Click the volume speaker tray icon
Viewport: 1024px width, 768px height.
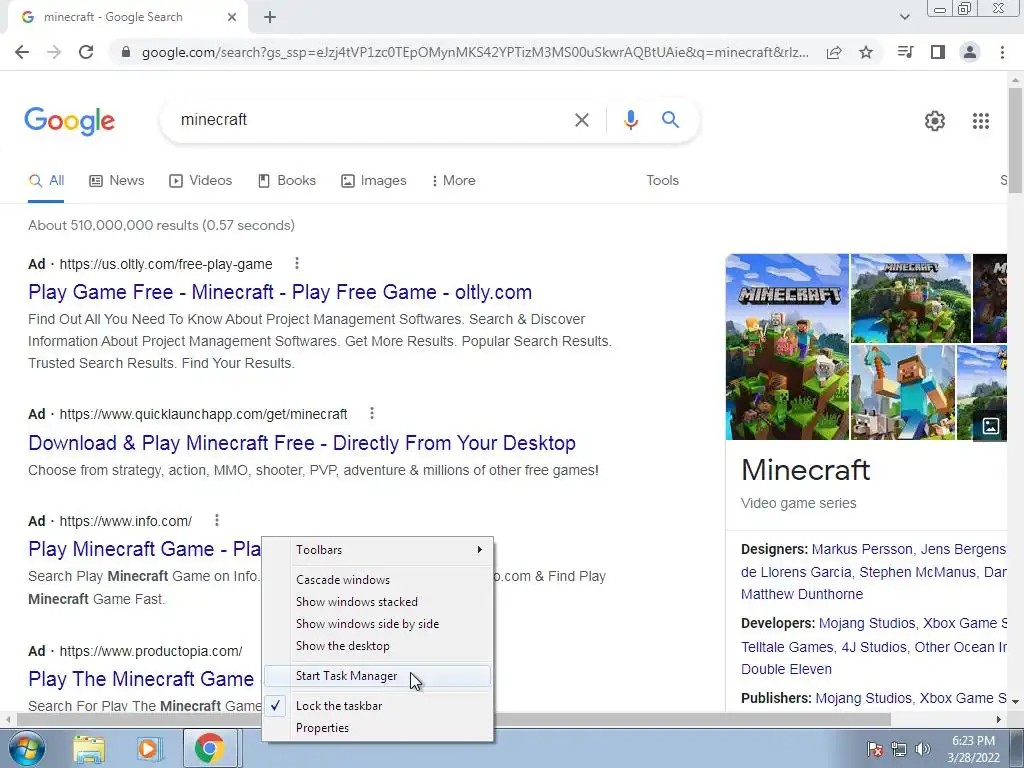923,749
